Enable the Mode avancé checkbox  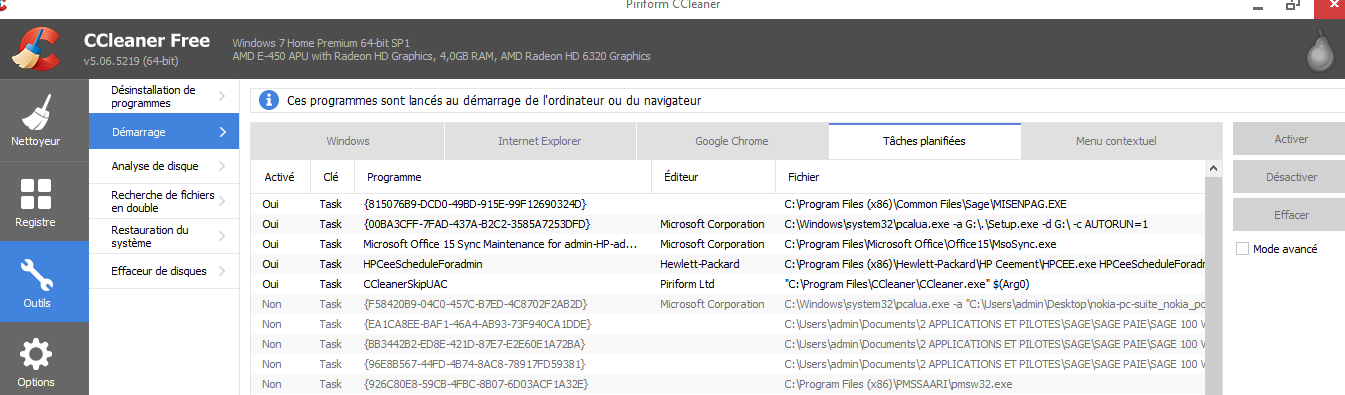(x=1242, y=248)
